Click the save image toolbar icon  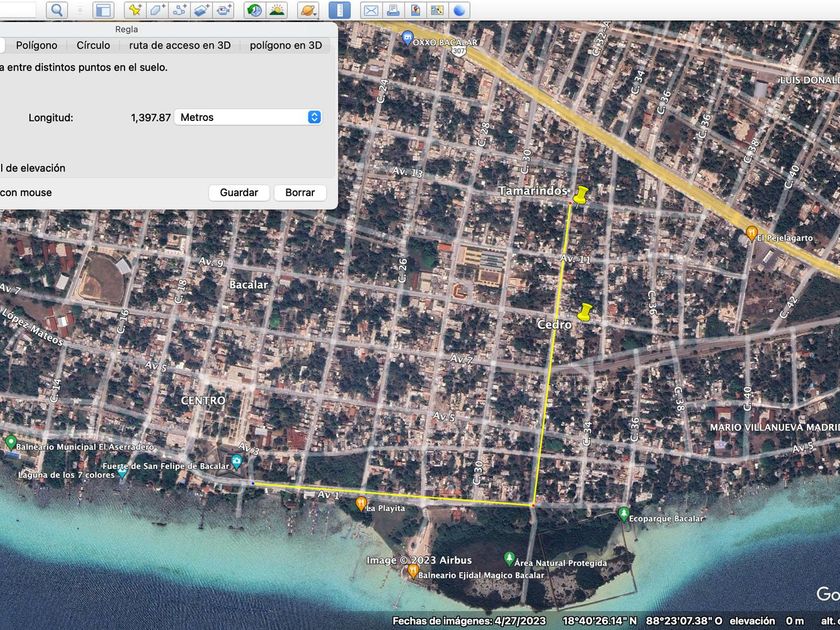pyautogui.click(x=415, y=10)
